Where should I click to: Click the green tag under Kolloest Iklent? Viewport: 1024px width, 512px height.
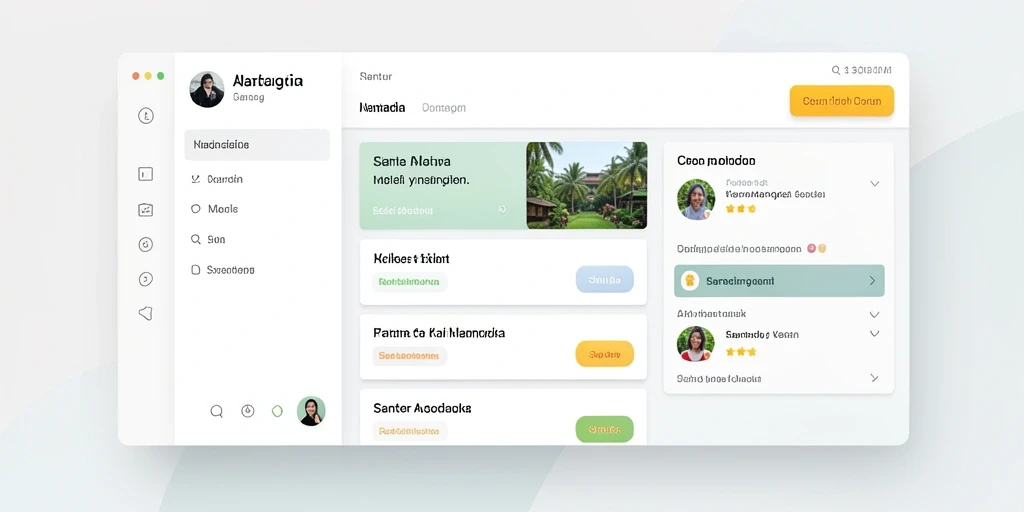[410, 282]
